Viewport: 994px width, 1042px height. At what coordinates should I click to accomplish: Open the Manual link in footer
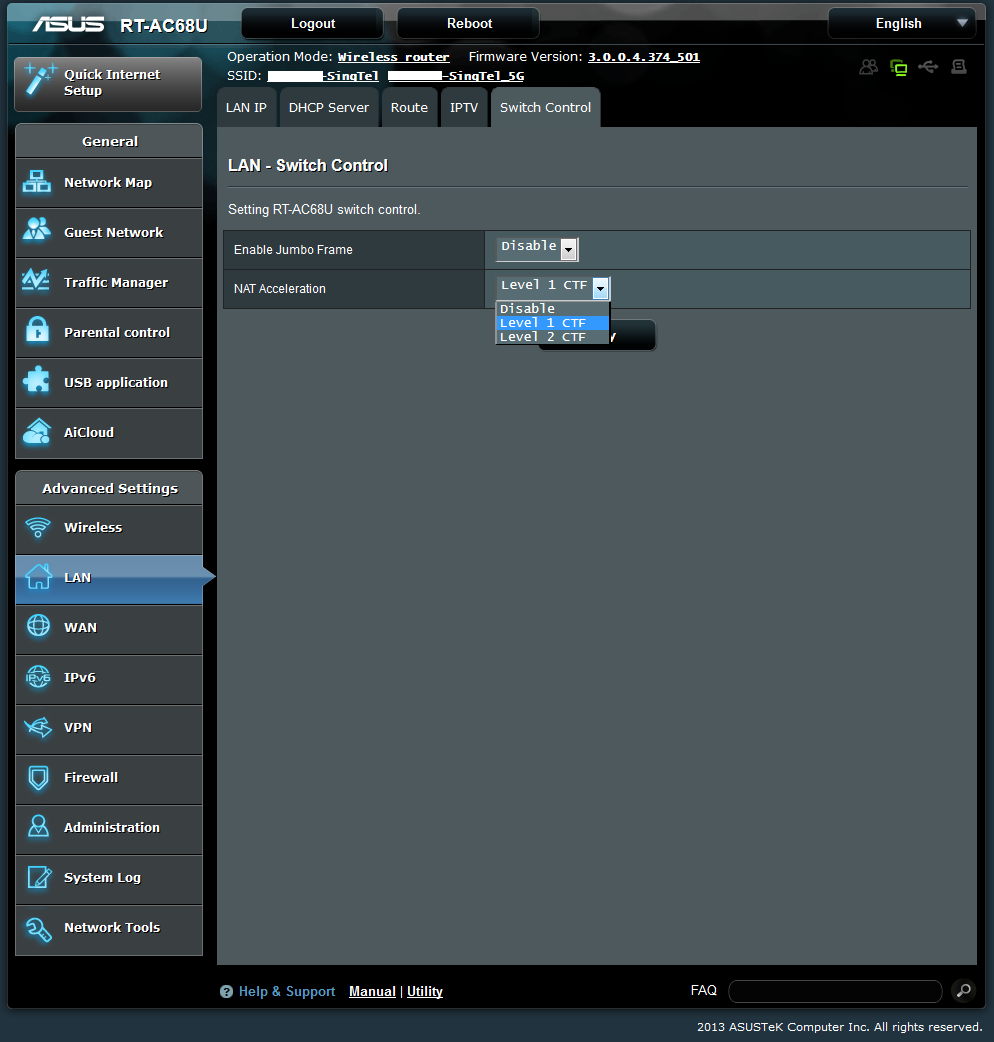(x=372, y=991)
